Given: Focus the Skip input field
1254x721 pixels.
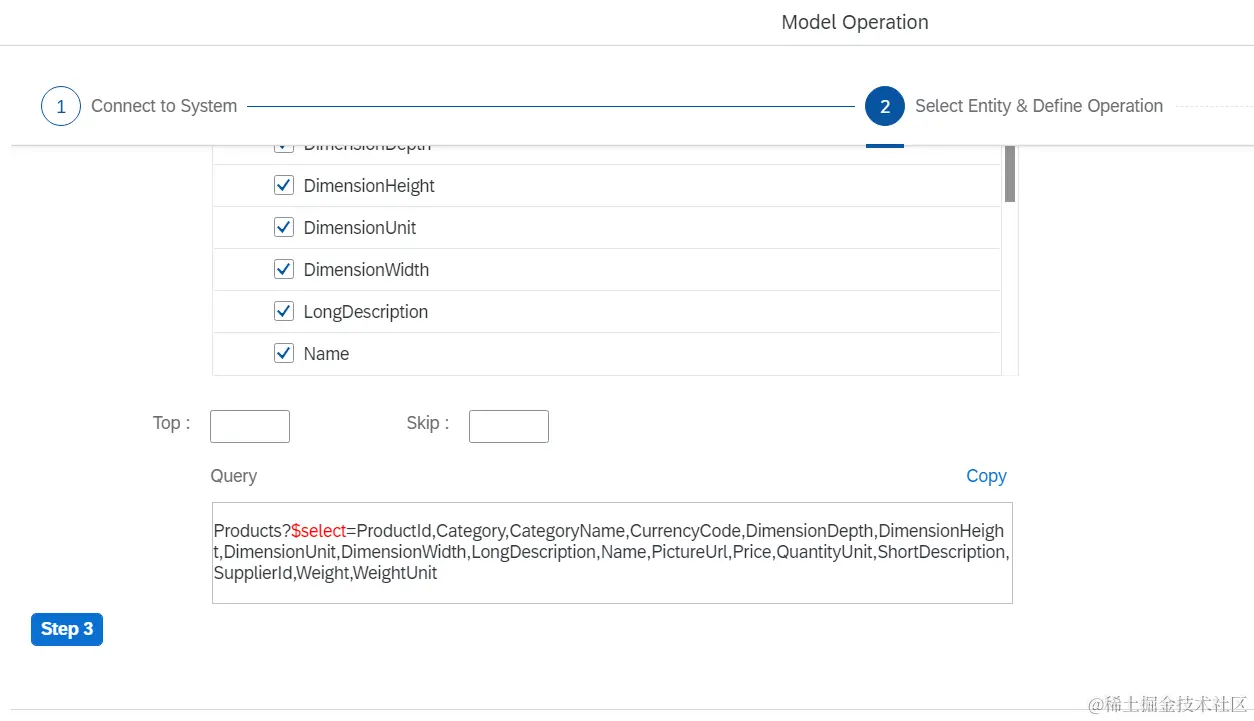Looking at the screenshot, I should pos(509,426).
